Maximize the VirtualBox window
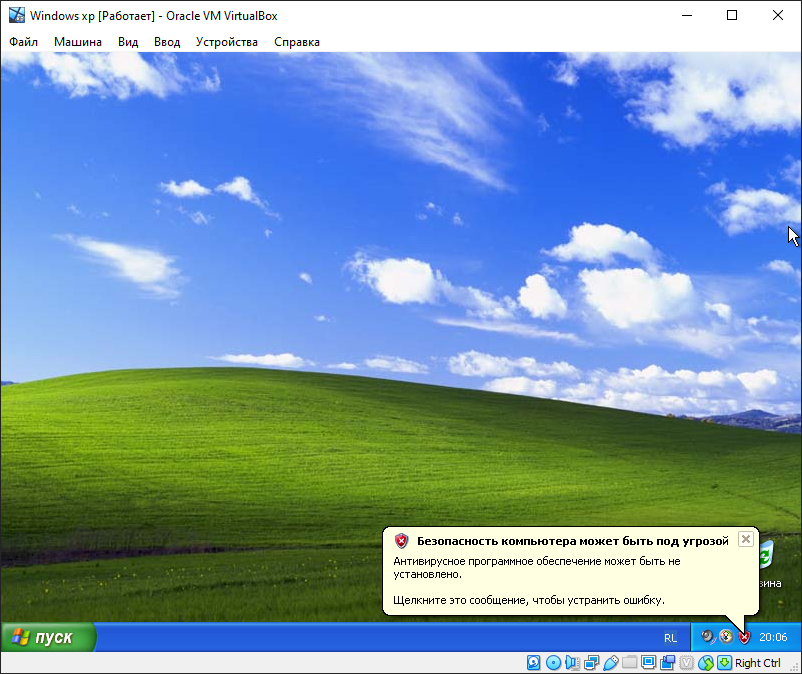 732,15
